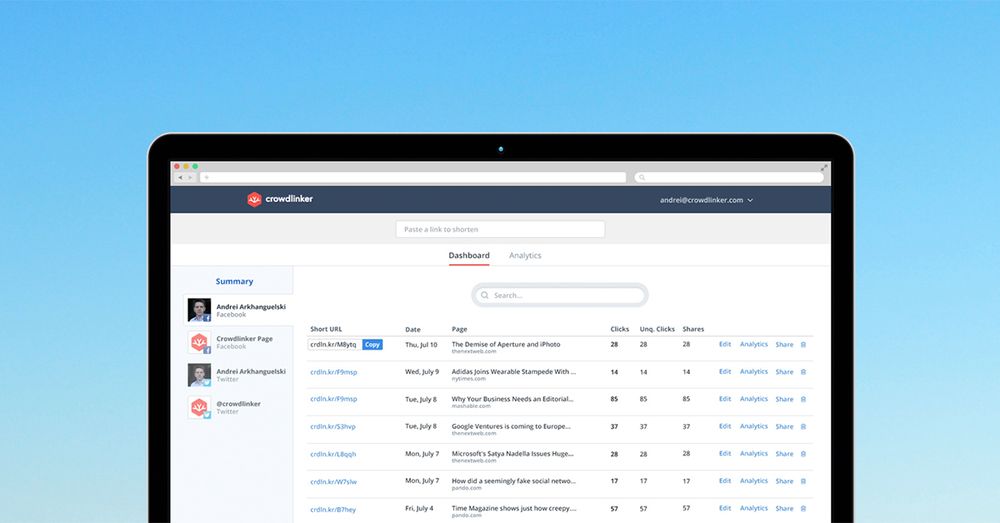The width and height of the screenshot is (1000, 523).
Task: Delete the Demise of Aperture link row
Action: coord(803,344)
